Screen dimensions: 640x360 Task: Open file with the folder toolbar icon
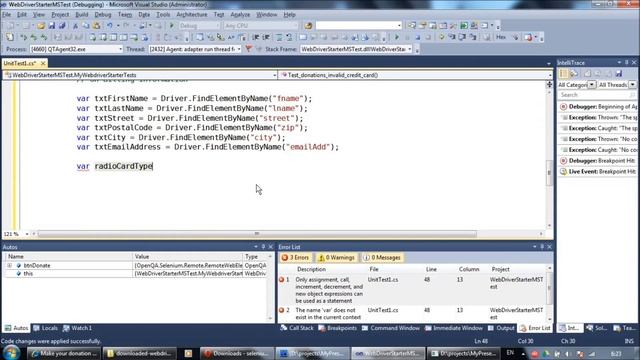pyautogui.click(x=41, y=26)
